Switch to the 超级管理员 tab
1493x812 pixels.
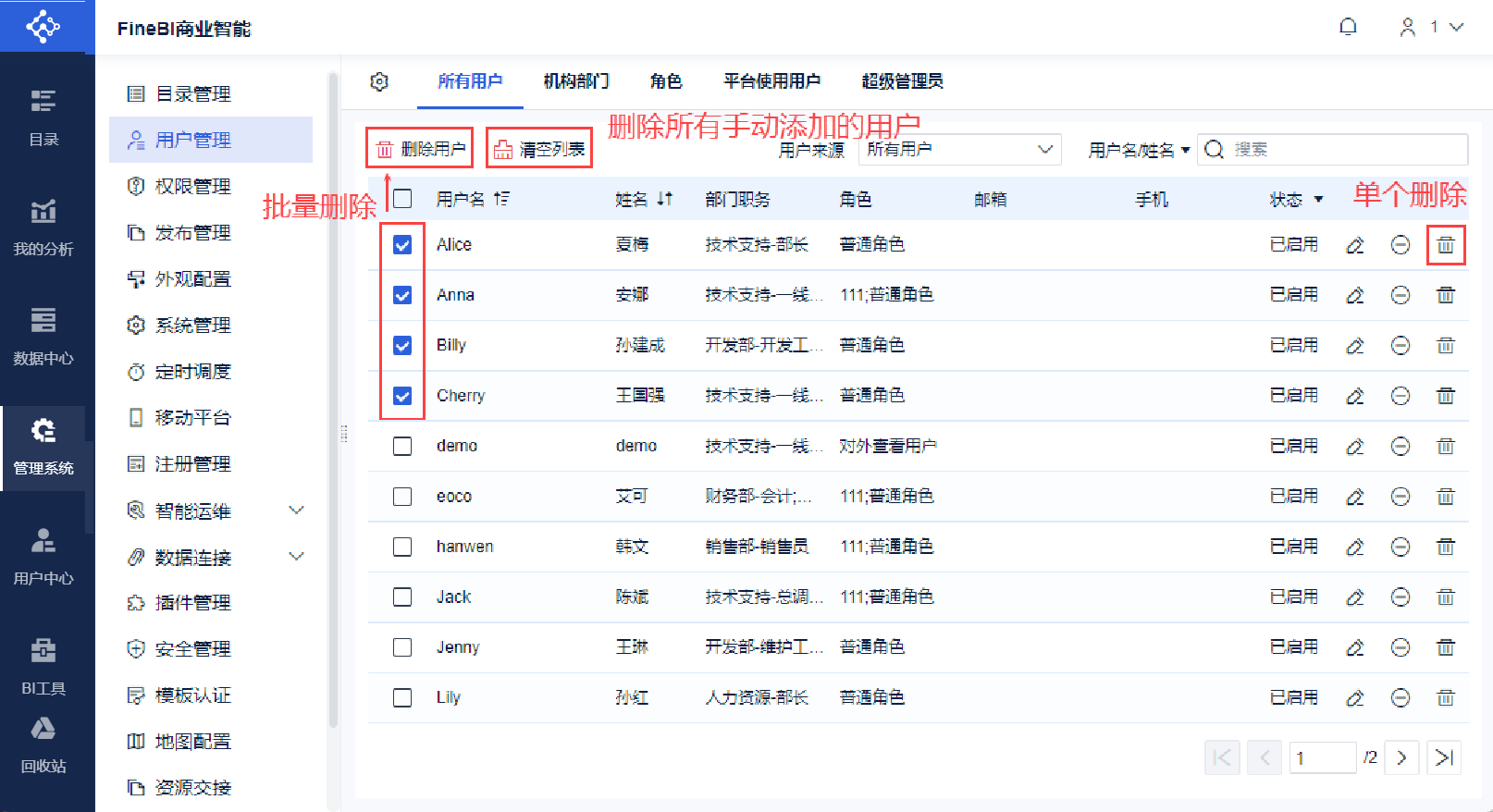click(x=903, y=81)
